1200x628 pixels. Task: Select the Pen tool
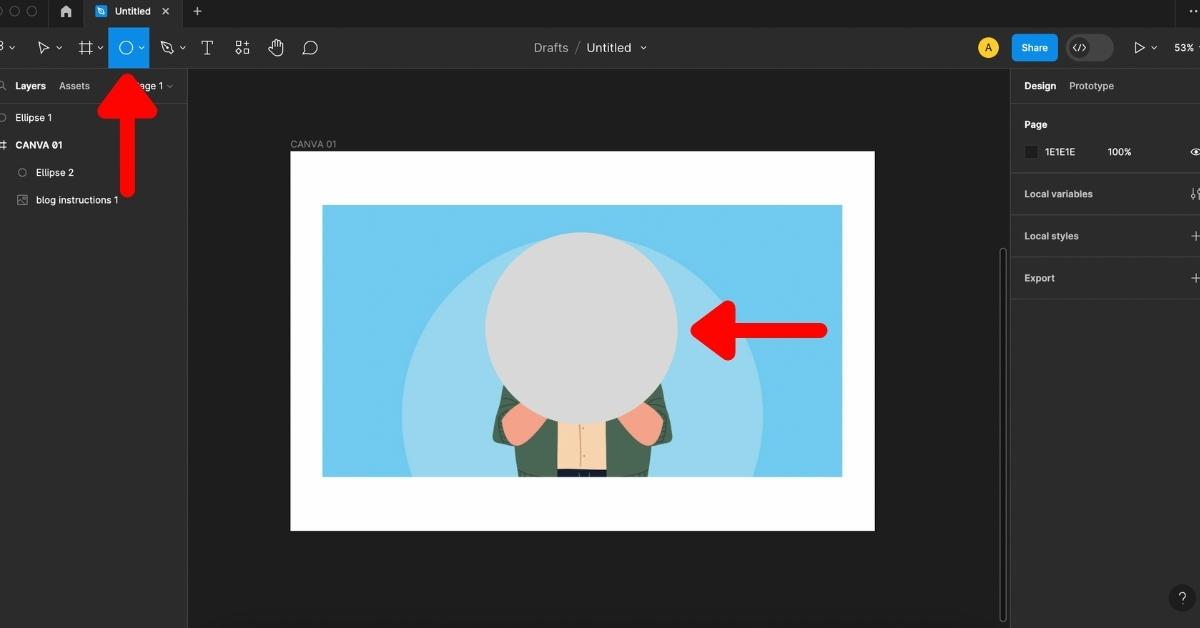[167, 48]
